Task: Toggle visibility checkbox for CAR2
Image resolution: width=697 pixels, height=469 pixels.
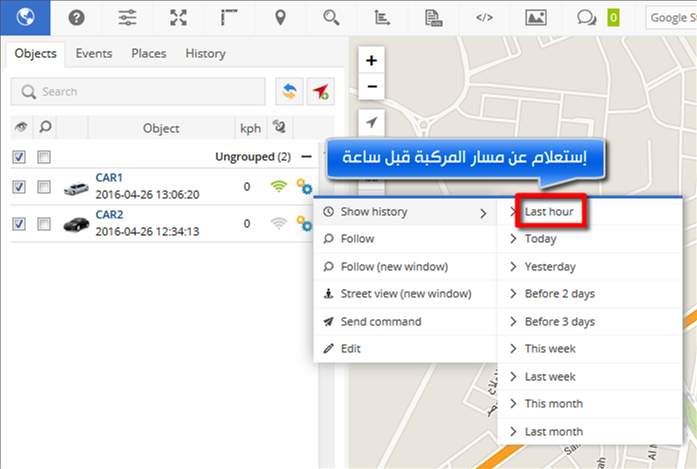Action: coord(19,224)
